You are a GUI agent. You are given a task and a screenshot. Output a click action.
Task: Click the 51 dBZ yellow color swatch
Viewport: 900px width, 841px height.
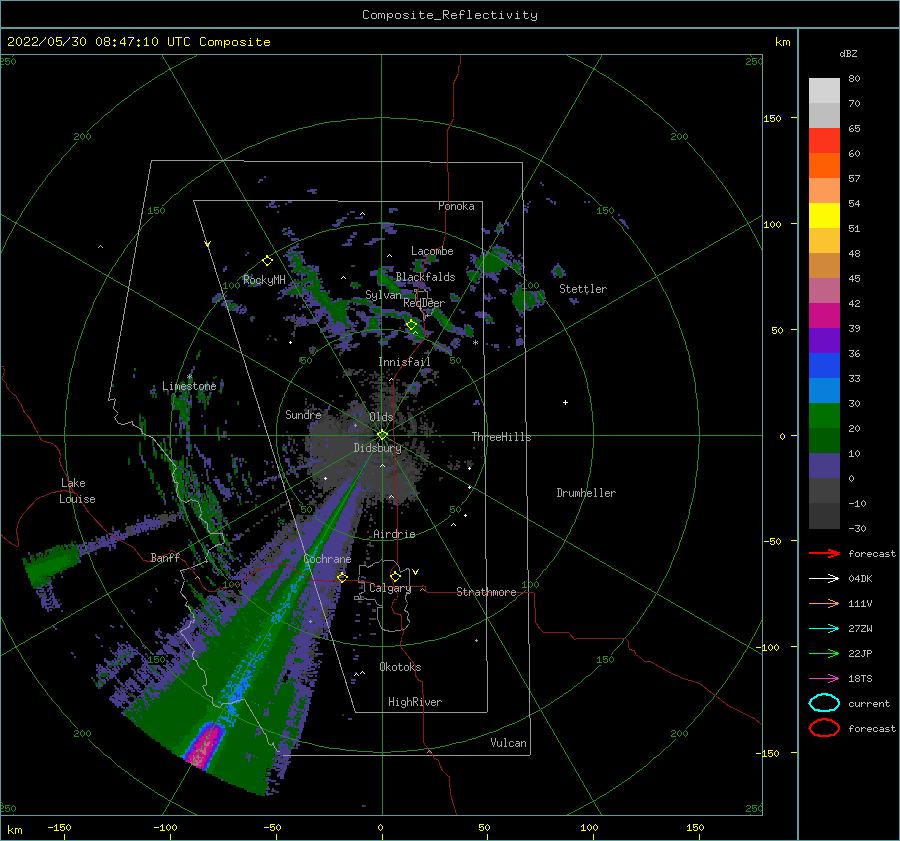[x=824, y=215]
